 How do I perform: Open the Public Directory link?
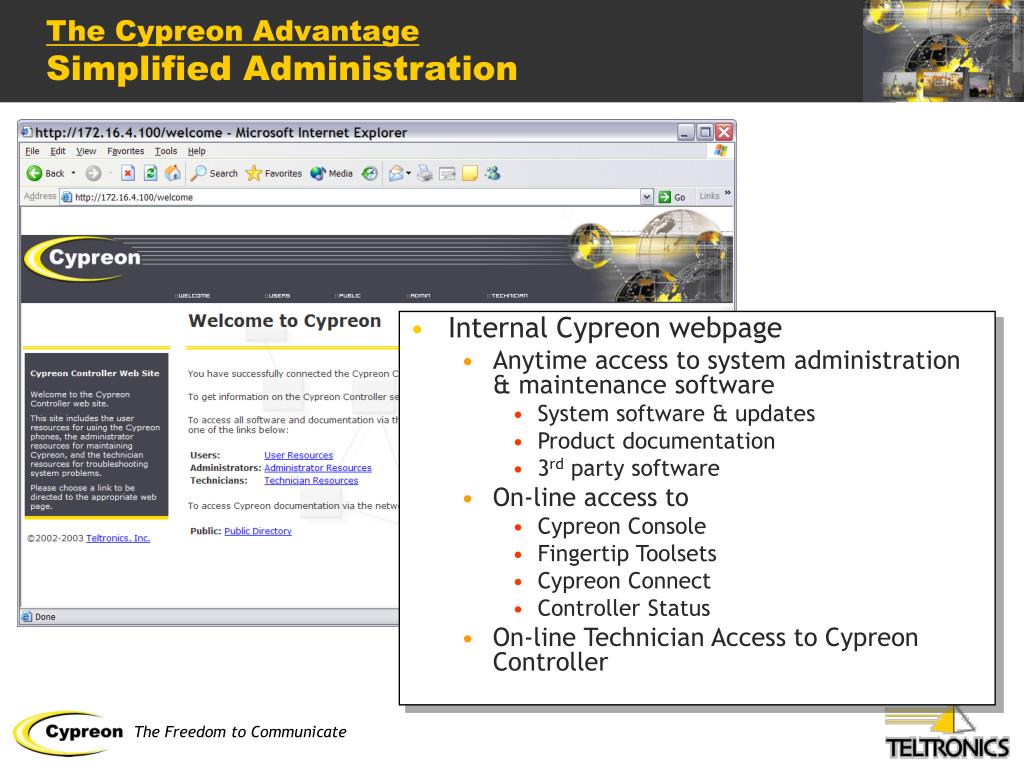[x=258, y=531]
